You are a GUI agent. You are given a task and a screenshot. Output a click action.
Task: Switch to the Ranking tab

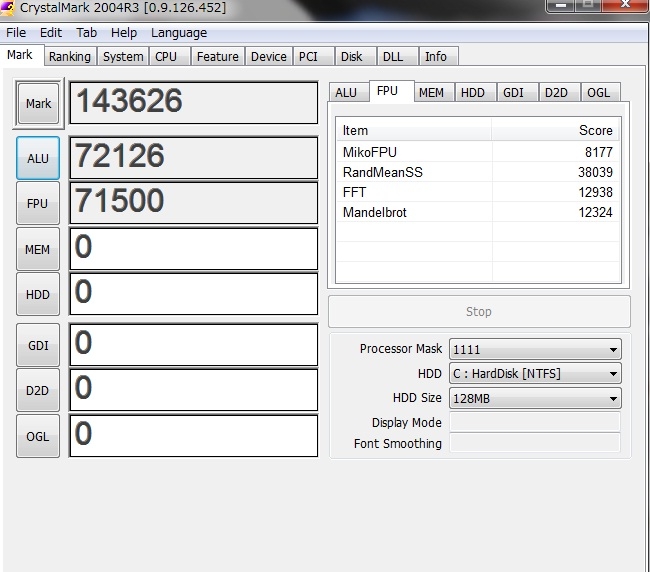69,57
